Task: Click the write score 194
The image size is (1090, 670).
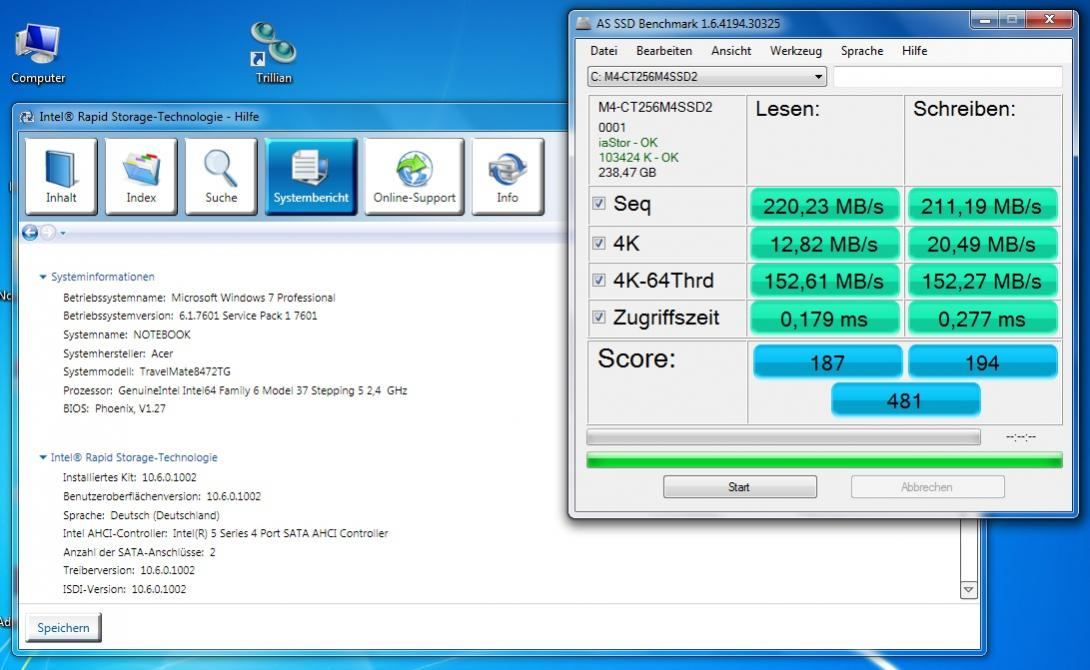Action: [x=982, y=362]
